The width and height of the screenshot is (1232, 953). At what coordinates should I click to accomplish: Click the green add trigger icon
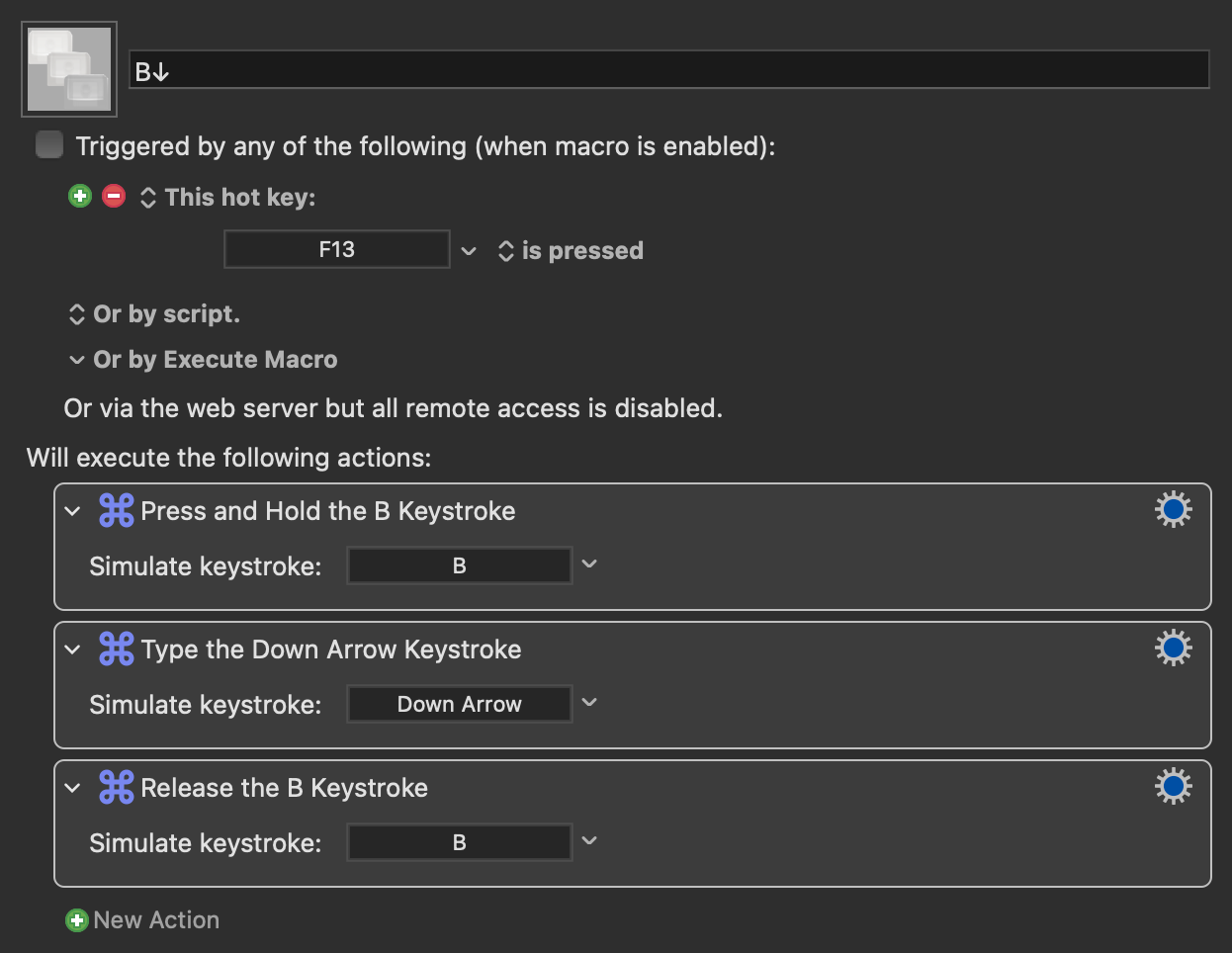click(80, 196)
